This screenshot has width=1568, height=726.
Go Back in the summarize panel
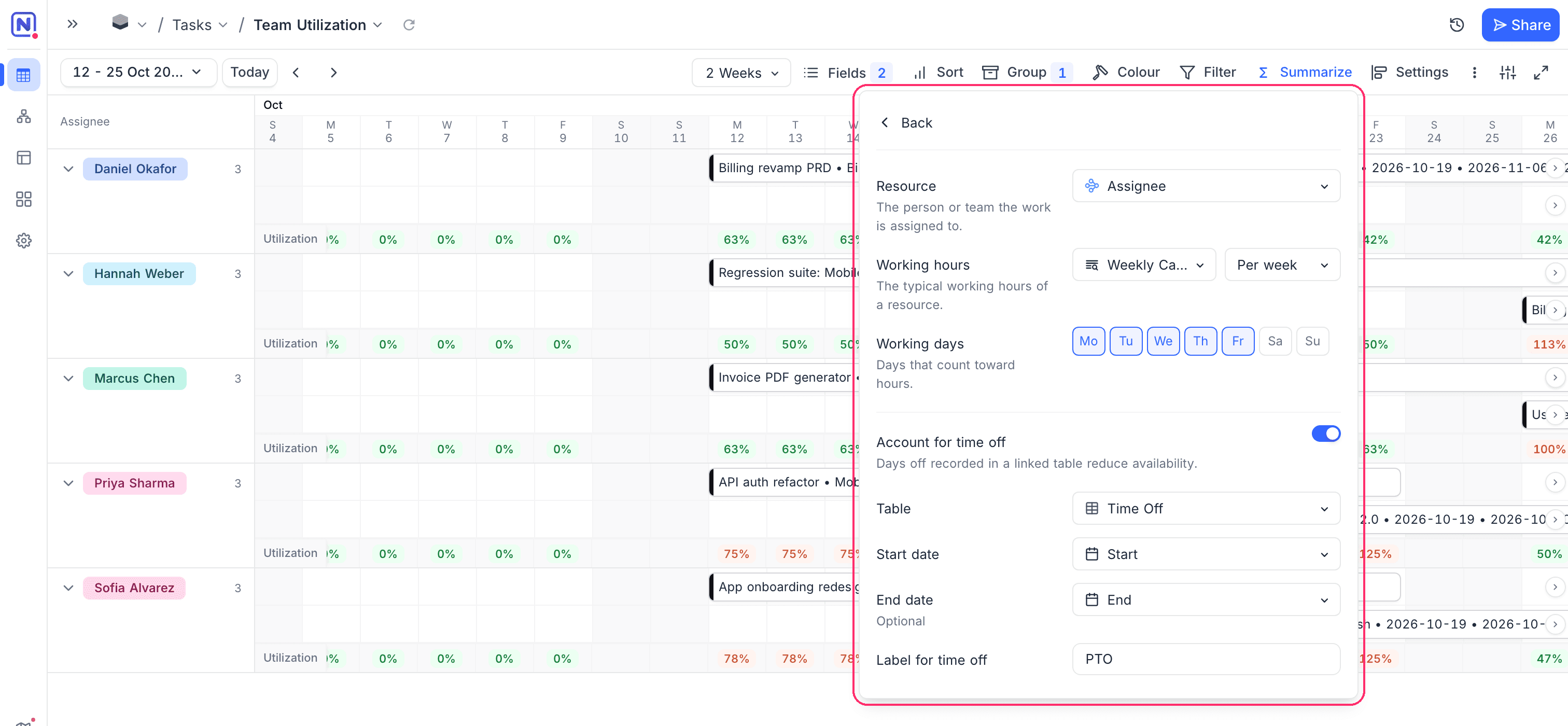[906, 123]
